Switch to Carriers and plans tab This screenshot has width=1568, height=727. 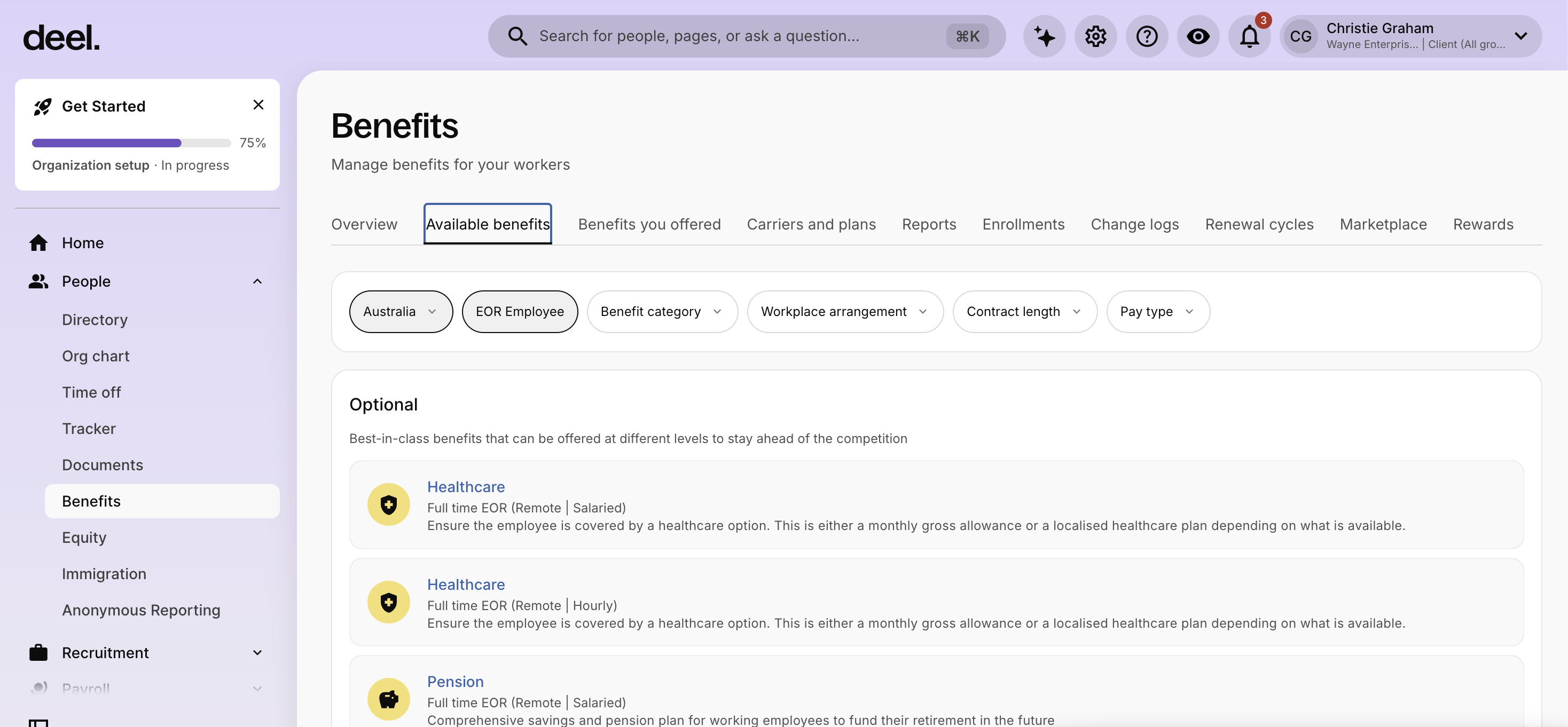[811, 224]
